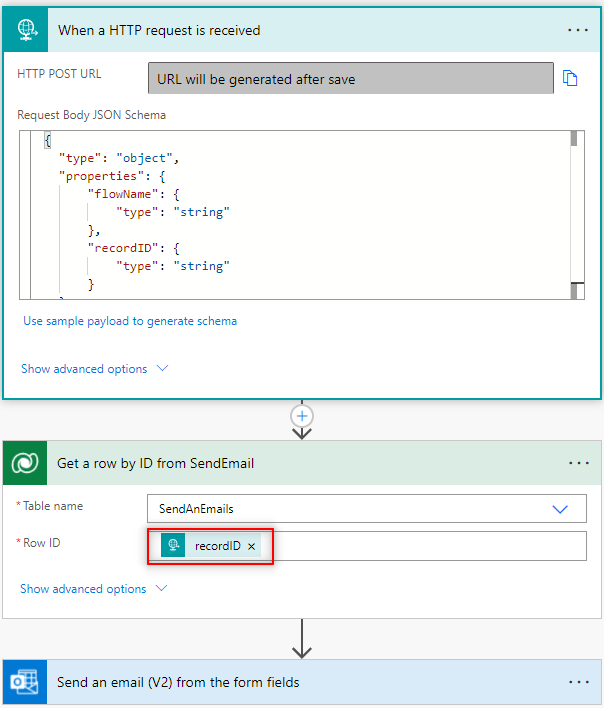604x708 pixels.
Task: Click the Outlook icon on the Send an email action
Action: click(24, 682)
